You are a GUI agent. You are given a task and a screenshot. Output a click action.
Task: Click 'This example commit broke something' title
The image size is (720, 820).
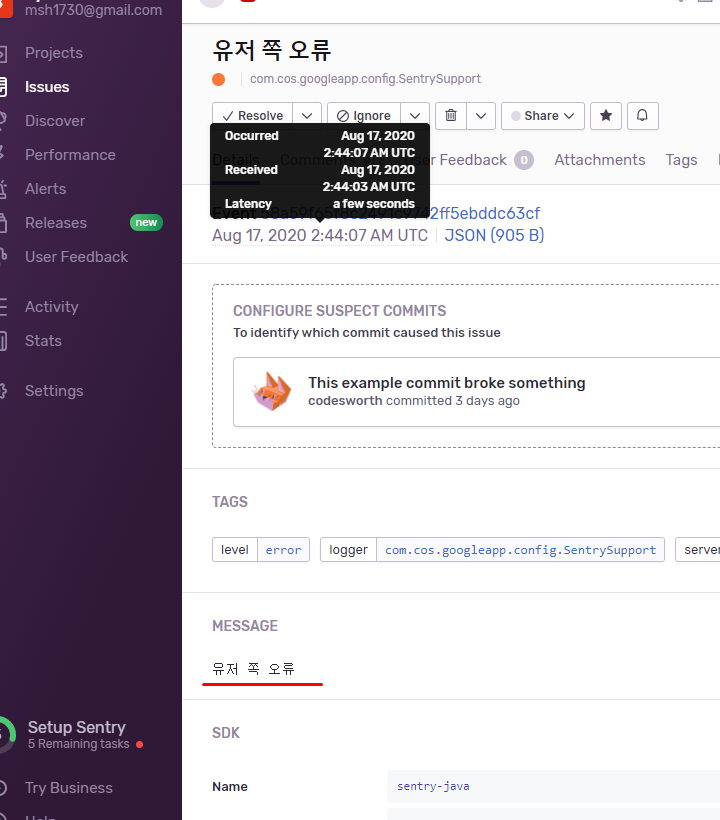pyautogui.click(x=447, y=383)
